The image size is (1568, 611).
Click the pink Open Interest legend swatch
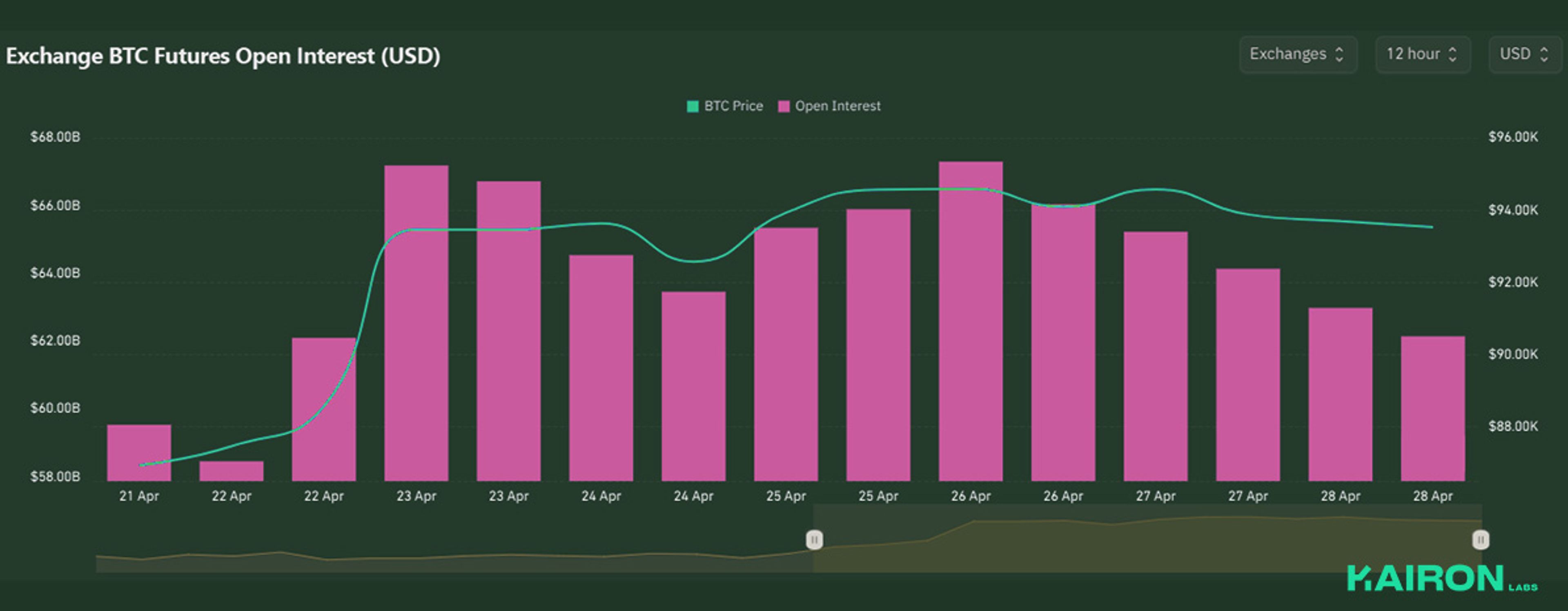tap(784, 107)
